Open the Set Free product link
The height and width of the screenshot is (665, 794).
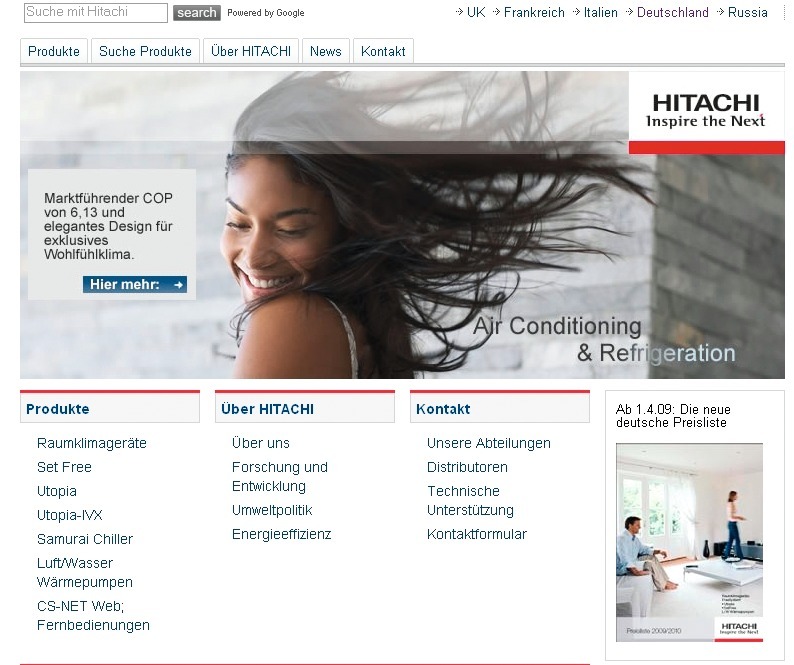[x=64, y=467]
